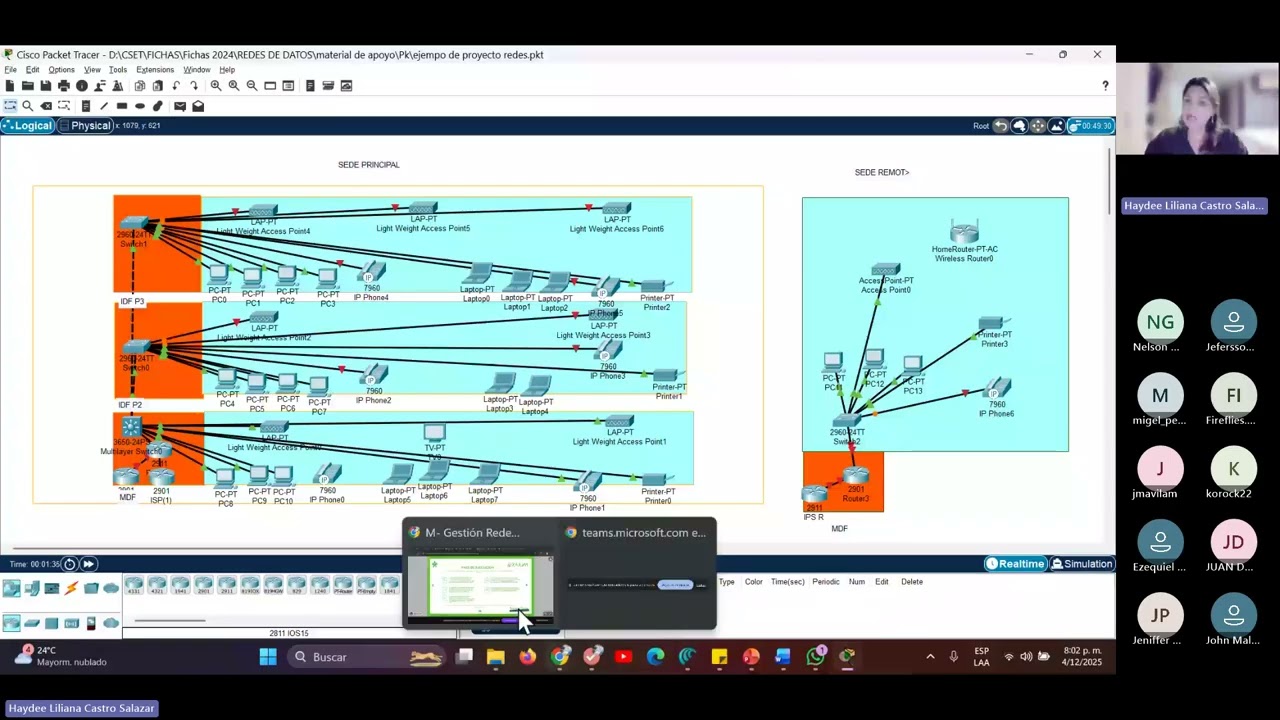Open the Windows Start button

[268, 657]
